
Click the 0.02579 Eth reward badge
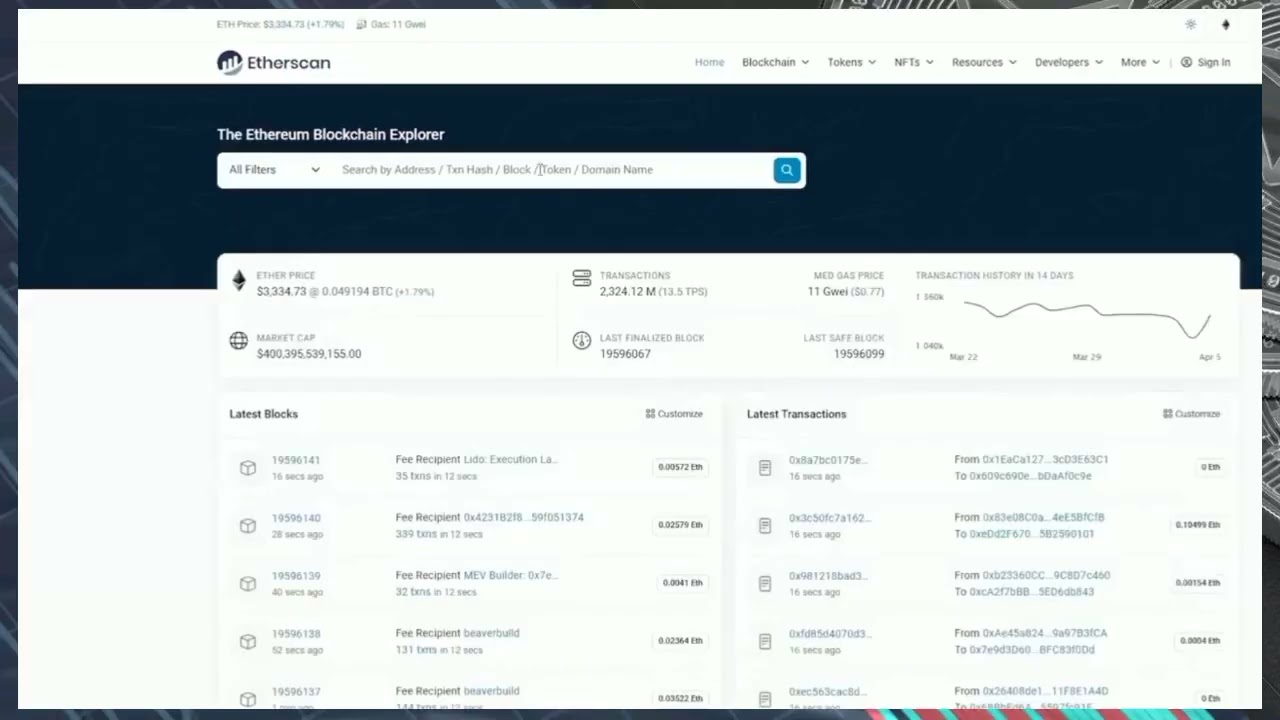(x=681, y=525)
